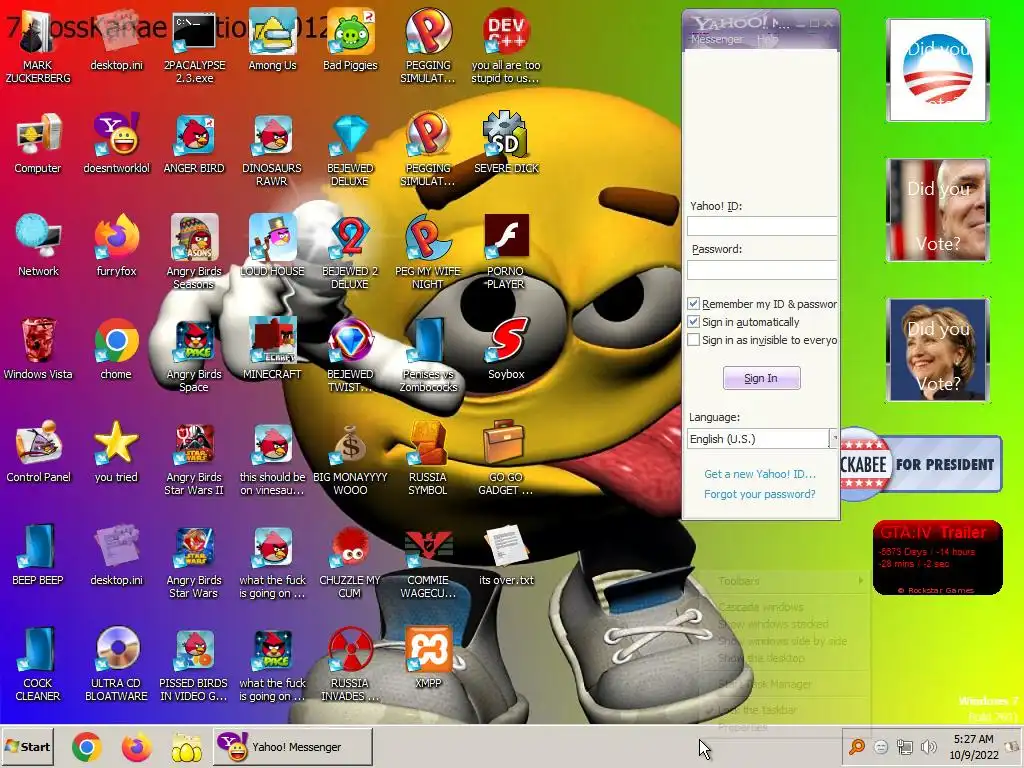1024x768 pixels.
Task: Click the Sign In button
Action: [x=761, y=378]
